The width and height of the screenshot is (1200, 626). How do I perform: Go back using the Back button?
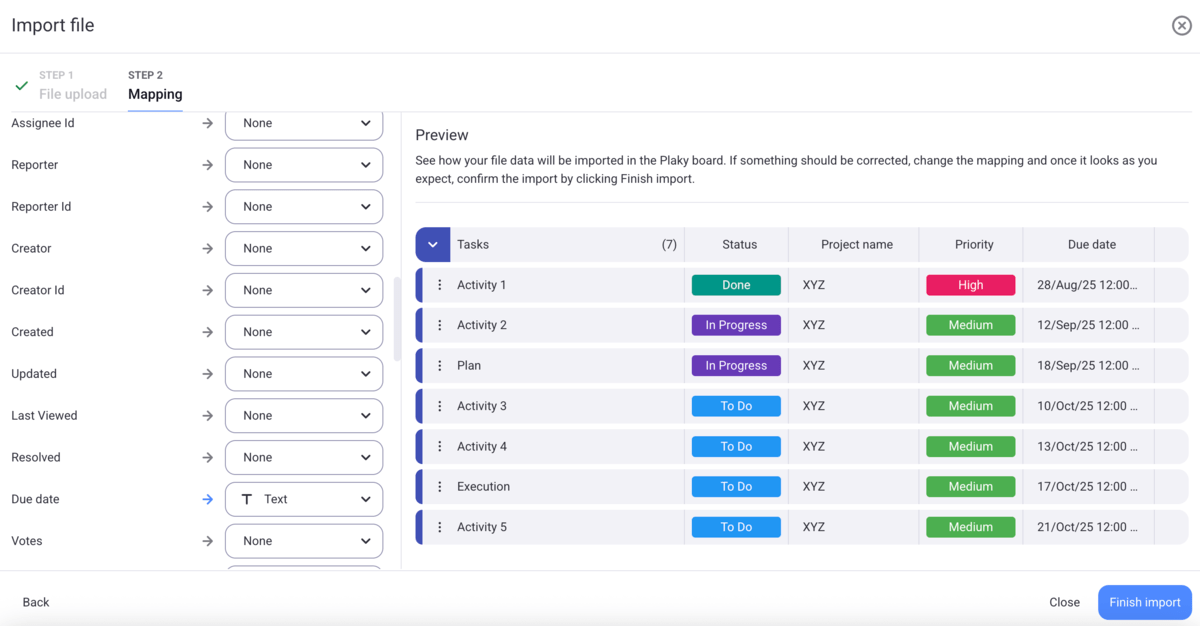[36, 602]
